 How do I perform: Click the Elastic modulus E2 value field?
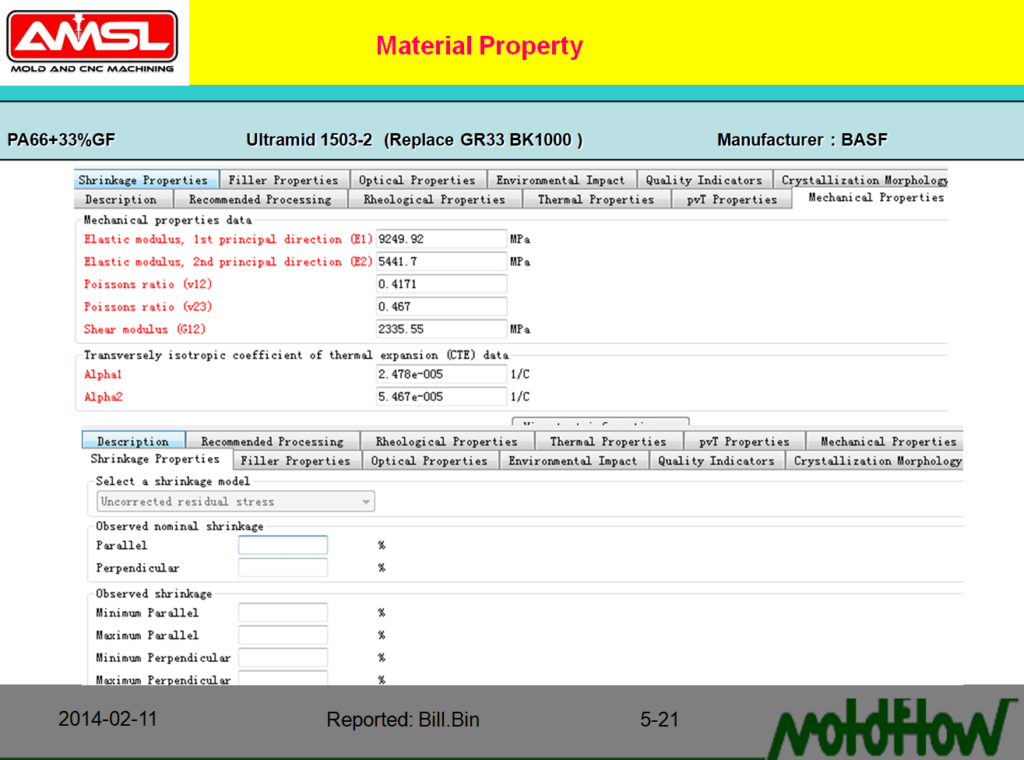pyautogui.click(x=441, y=262)
